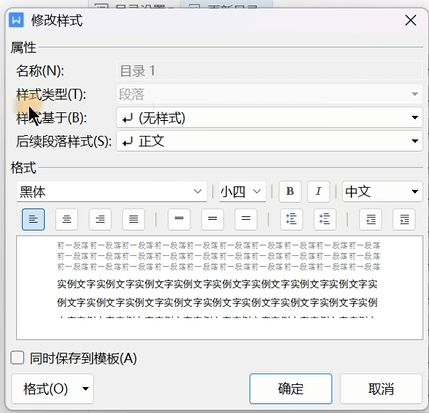Click the 名称(N): label
This screenshot has height=413, width=429.
[x=40, y=71]
